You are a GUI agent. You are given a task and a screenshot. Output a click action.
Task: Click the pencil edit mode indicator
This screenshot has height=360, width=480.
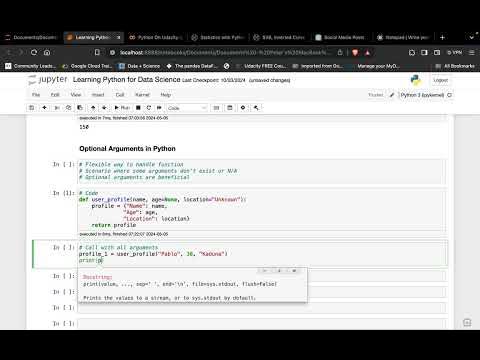392,95
